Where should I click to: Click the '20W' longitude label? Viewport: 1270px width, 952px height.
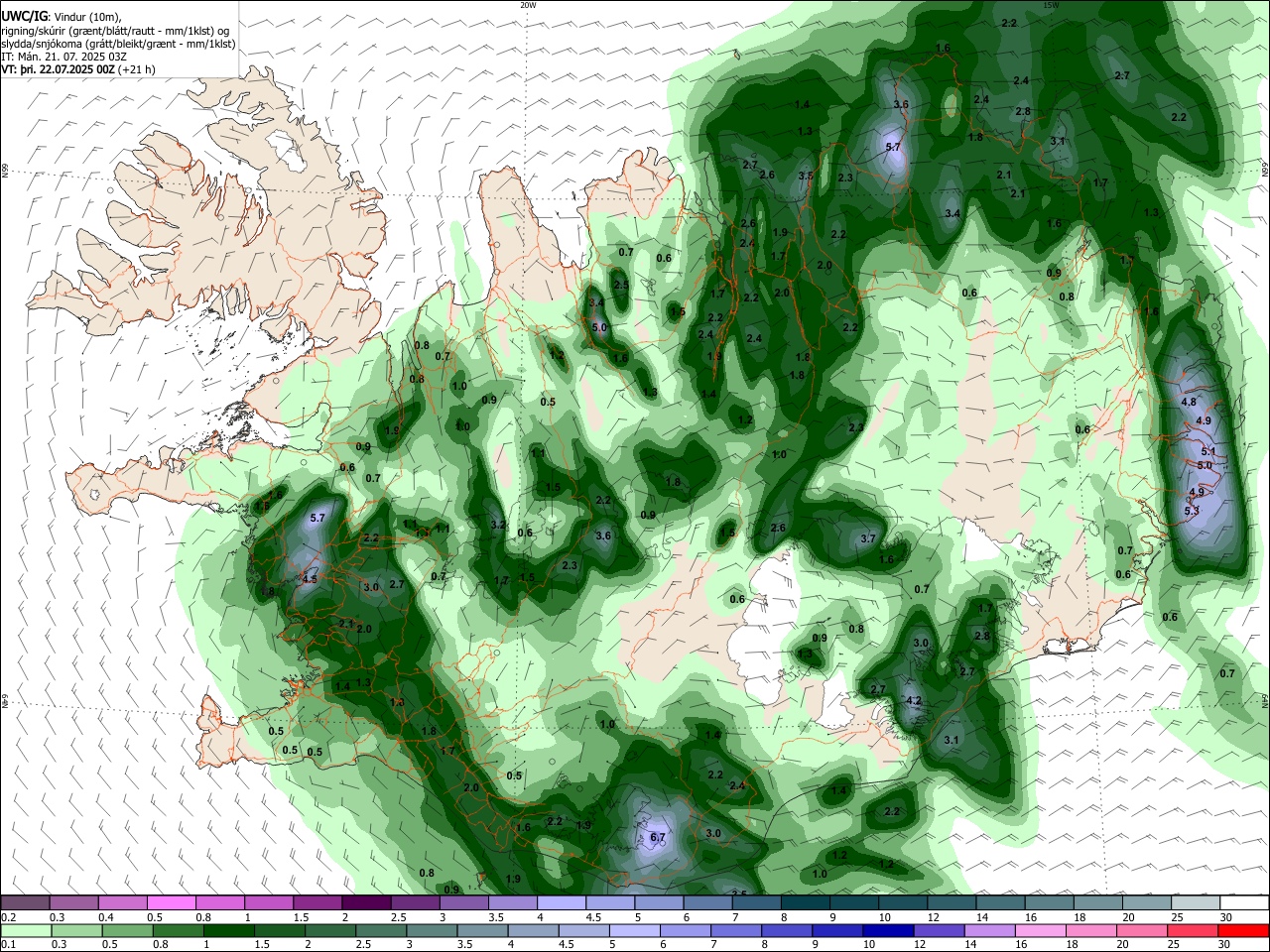pos(528,5)
